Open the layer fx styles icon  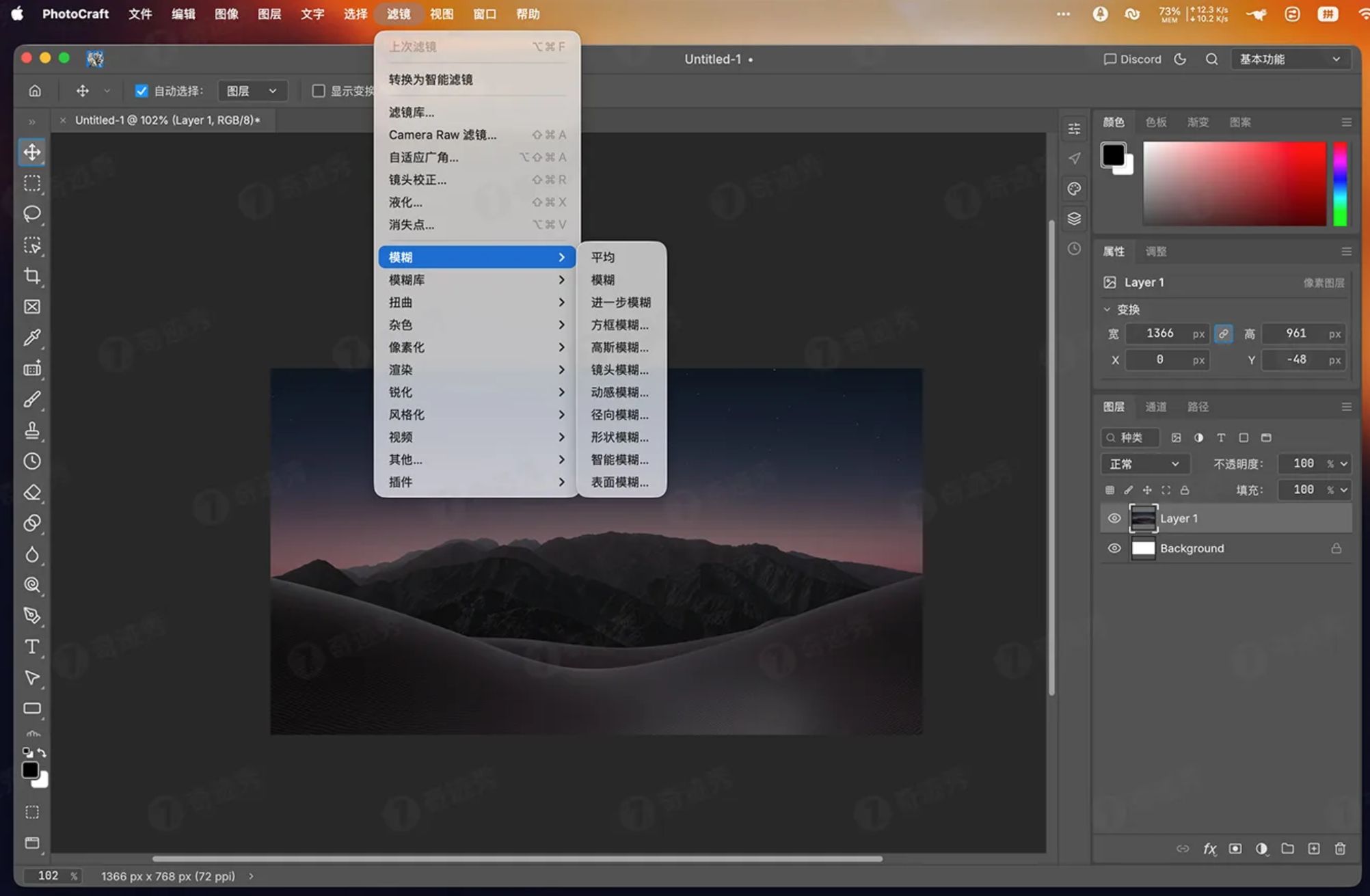1209,848
